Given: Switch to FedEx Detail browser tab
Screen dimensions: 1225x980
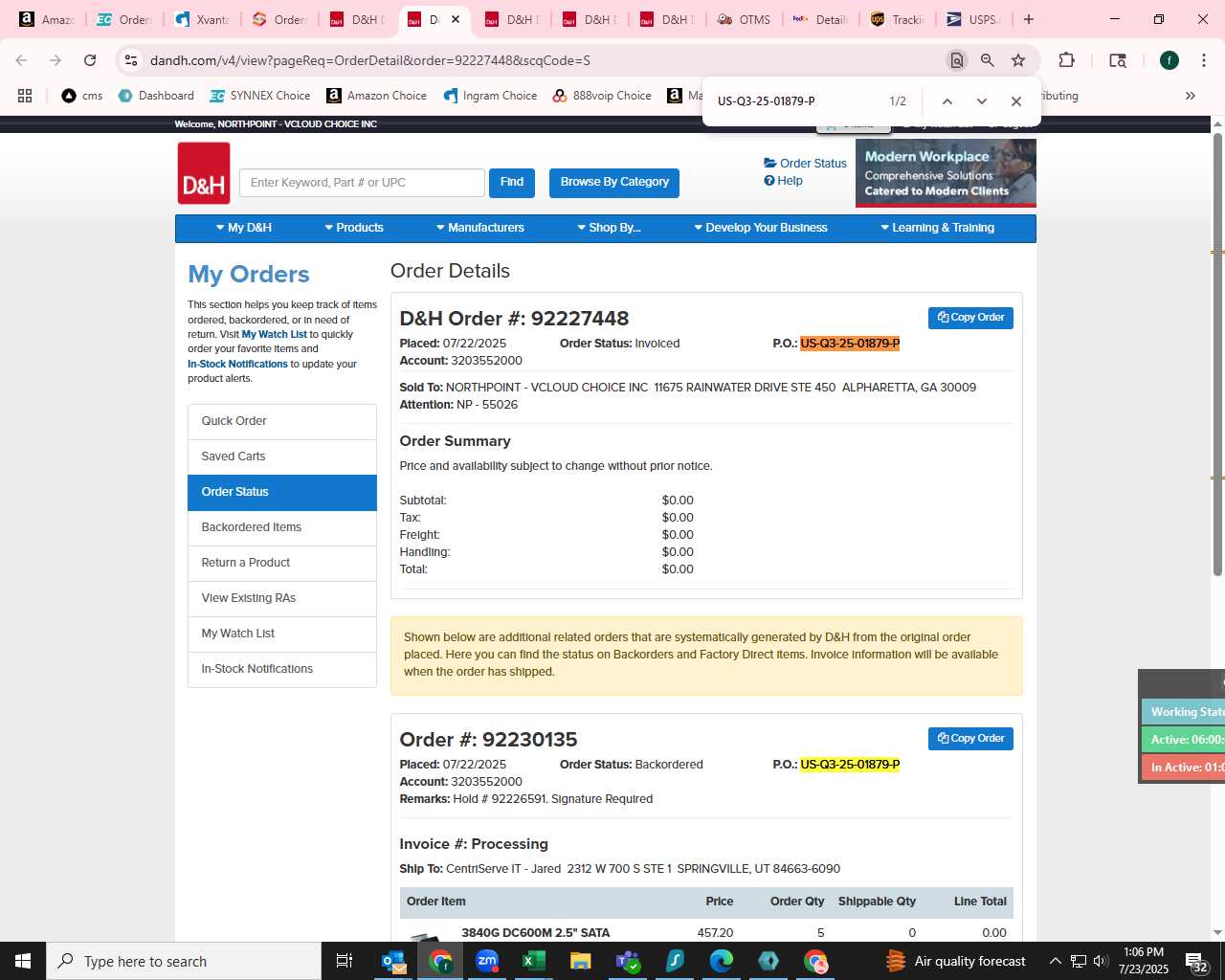Looking at the screenshot, I should pos(820,19).
